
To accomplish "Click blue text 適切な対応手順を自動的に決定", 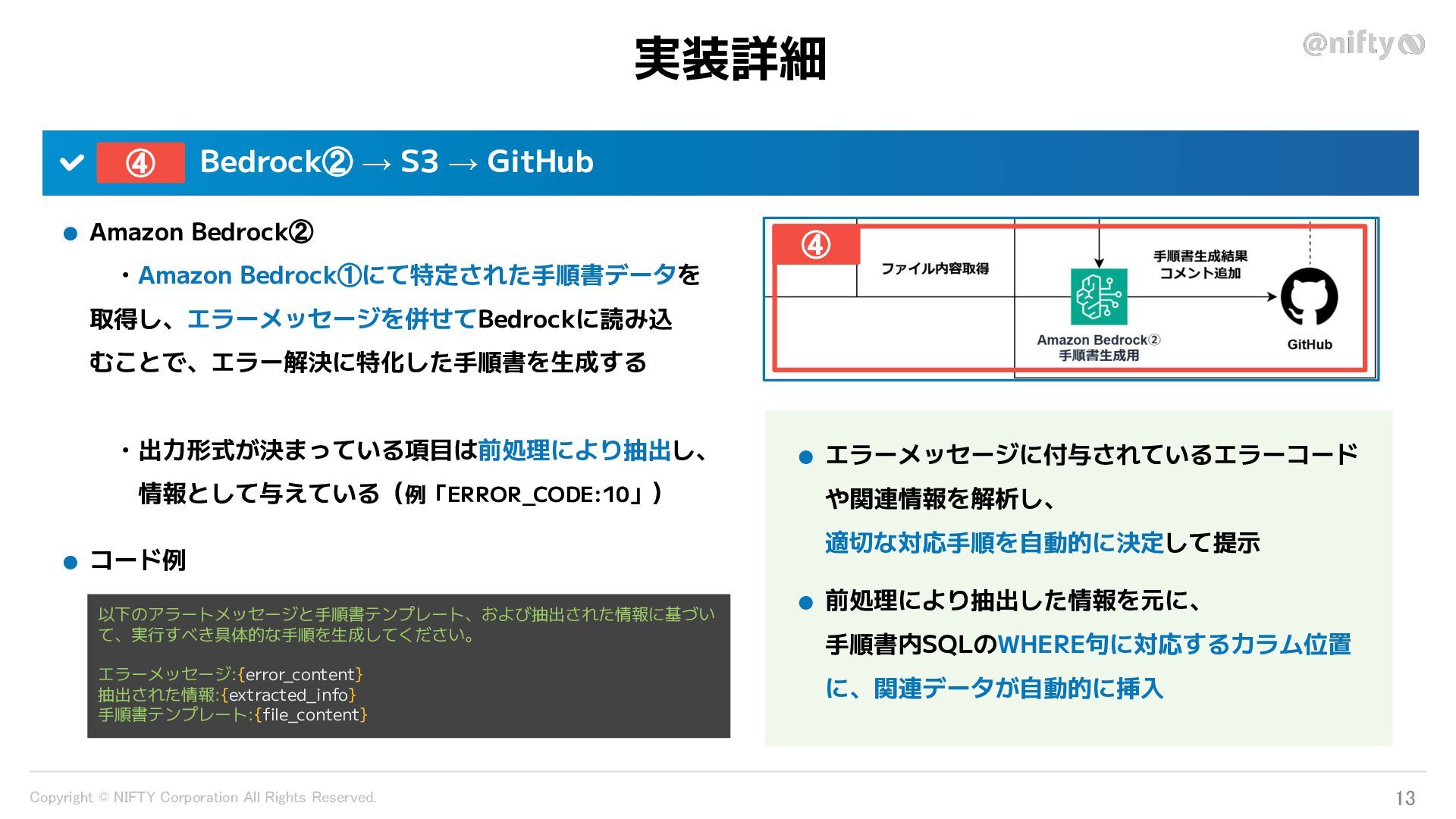I will [993, 543].
